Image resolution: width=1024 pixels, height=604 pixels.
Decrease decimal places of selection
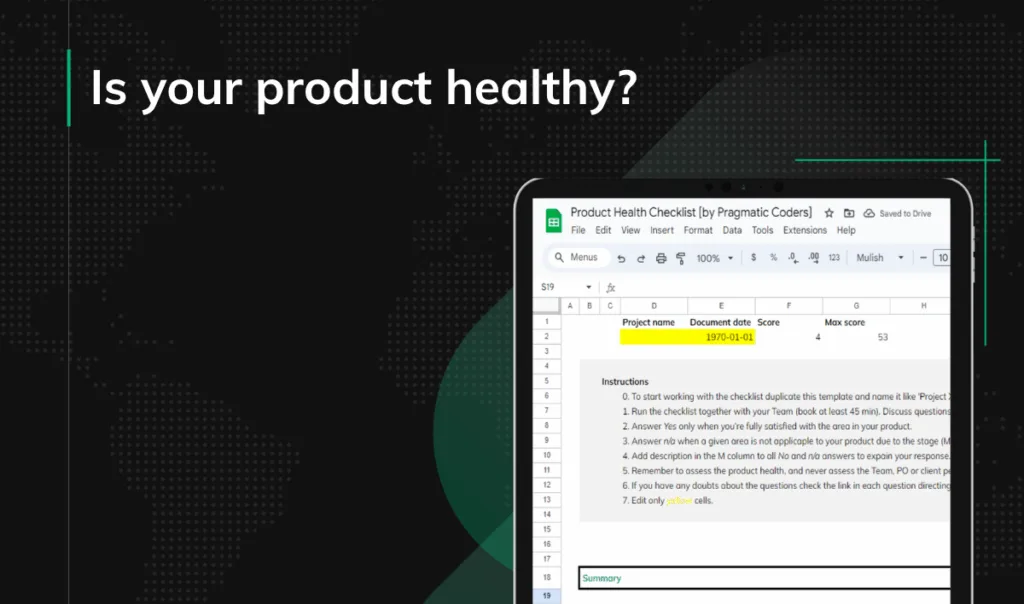(792, 258)
